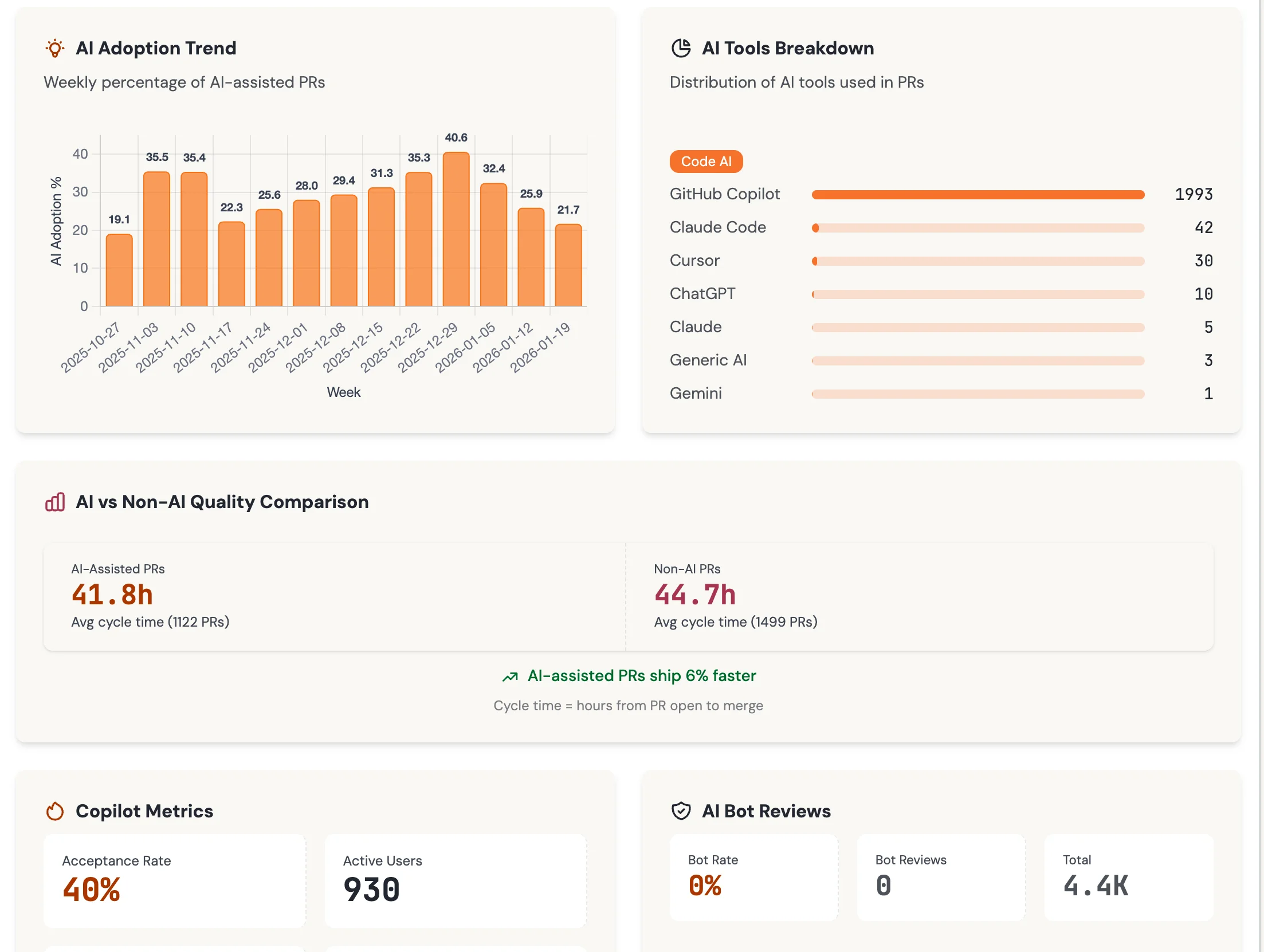This screenshot has height=952, width=1264.
Task: Click the Gemini usage bar
Action: coord(978,394)
